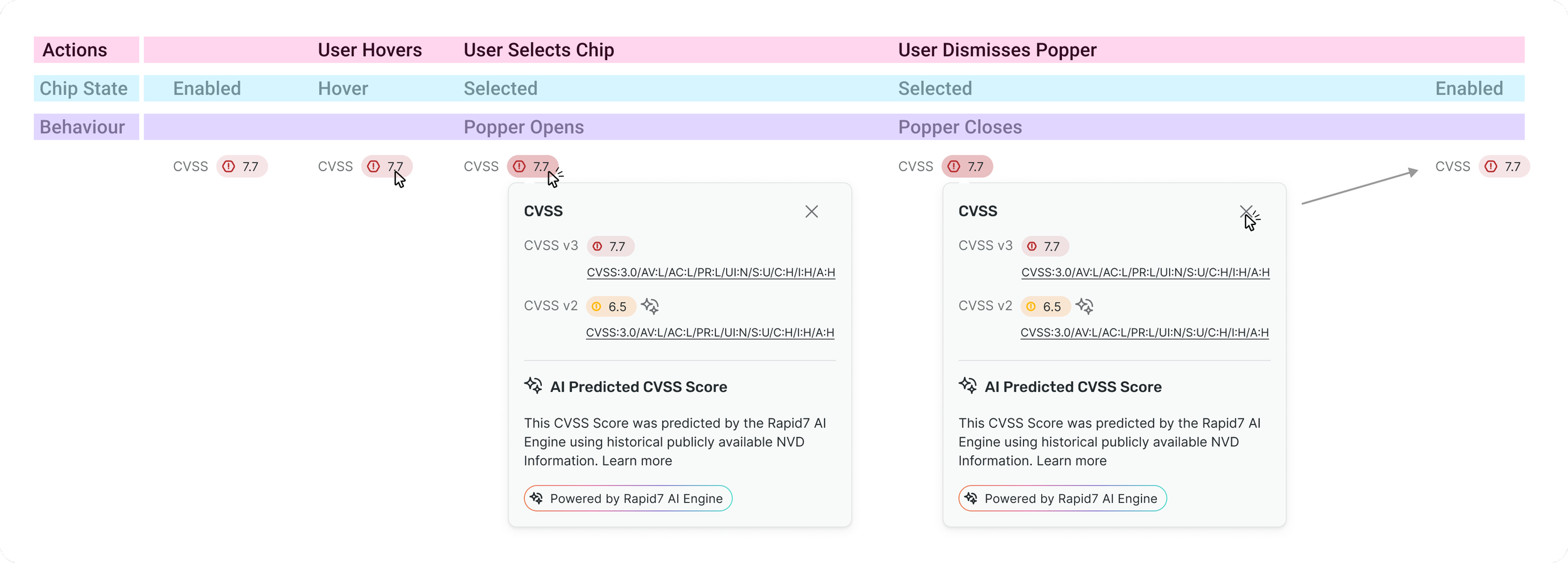Image resolution: width=1568 pixels, height=563 pixels.
Task: Open the CVSS v3 vector link in the Popper Opens popper
Action: click(711, 273)
